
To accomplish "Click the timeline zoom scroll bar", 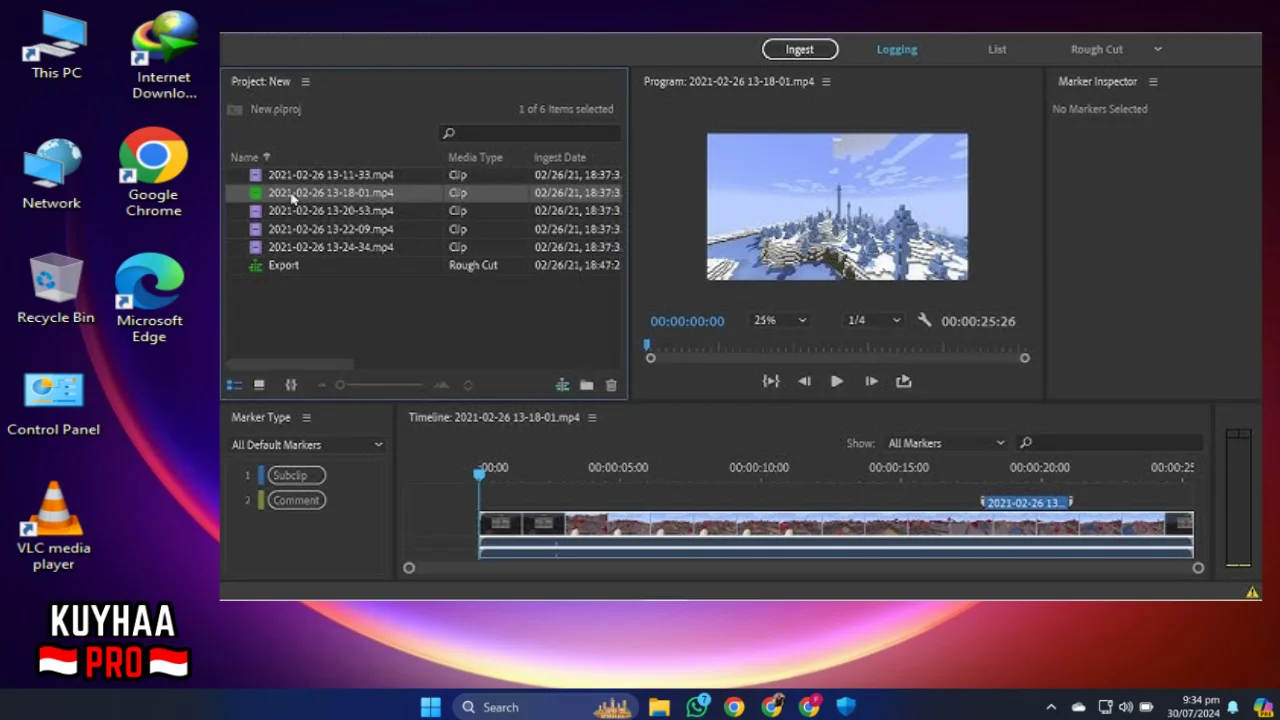I will 804,568.
